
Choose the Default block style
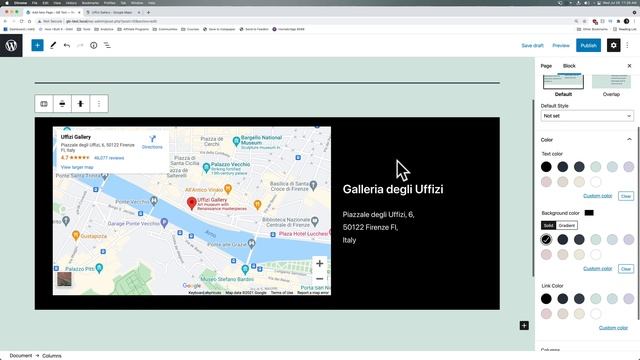(x=563, y=86)
